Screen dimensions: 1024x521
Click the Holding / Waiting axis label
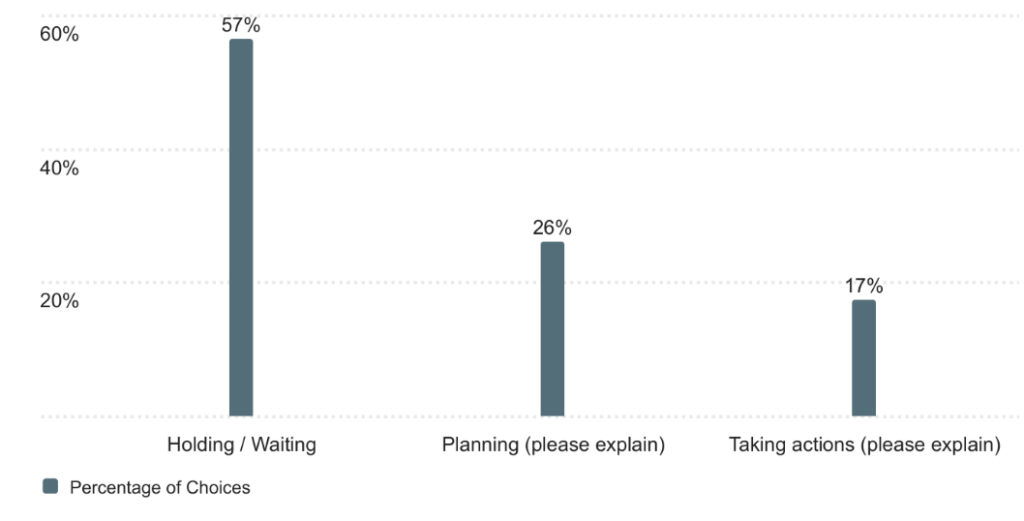241,445
